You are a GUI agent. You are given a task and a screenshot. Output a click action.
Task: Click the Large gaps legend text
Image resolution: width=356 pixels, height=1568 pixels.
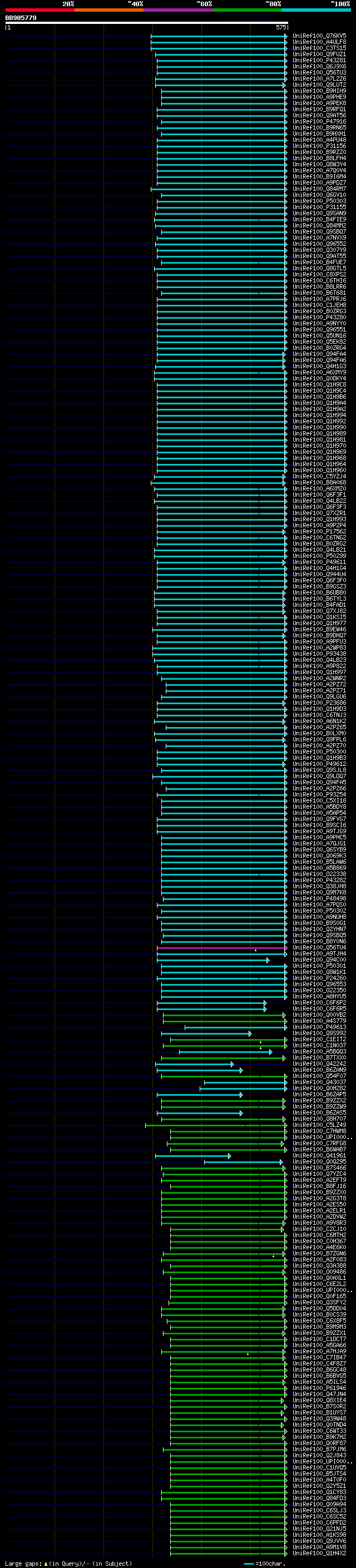(x=68, y=1563)
